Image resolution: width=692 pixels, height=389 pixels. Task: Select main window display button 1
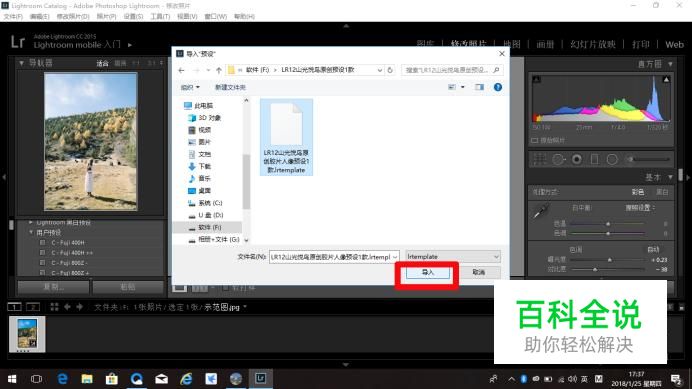pos(14,306)
